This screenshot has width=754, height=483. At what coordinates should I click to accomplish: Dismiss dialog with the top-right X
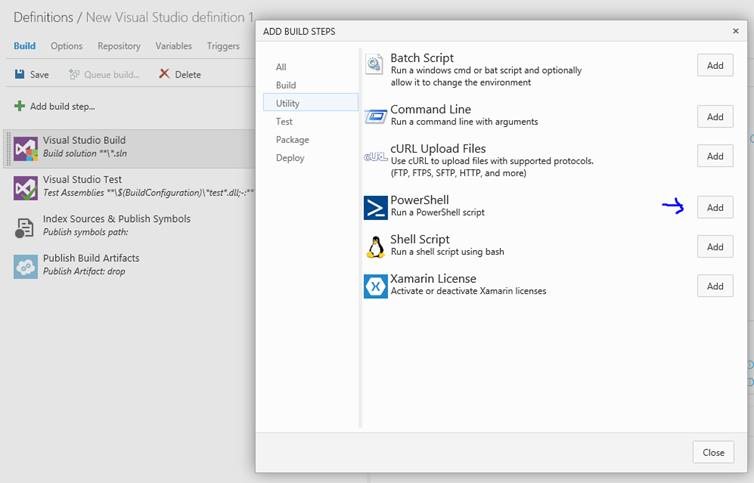click(735, 31)
